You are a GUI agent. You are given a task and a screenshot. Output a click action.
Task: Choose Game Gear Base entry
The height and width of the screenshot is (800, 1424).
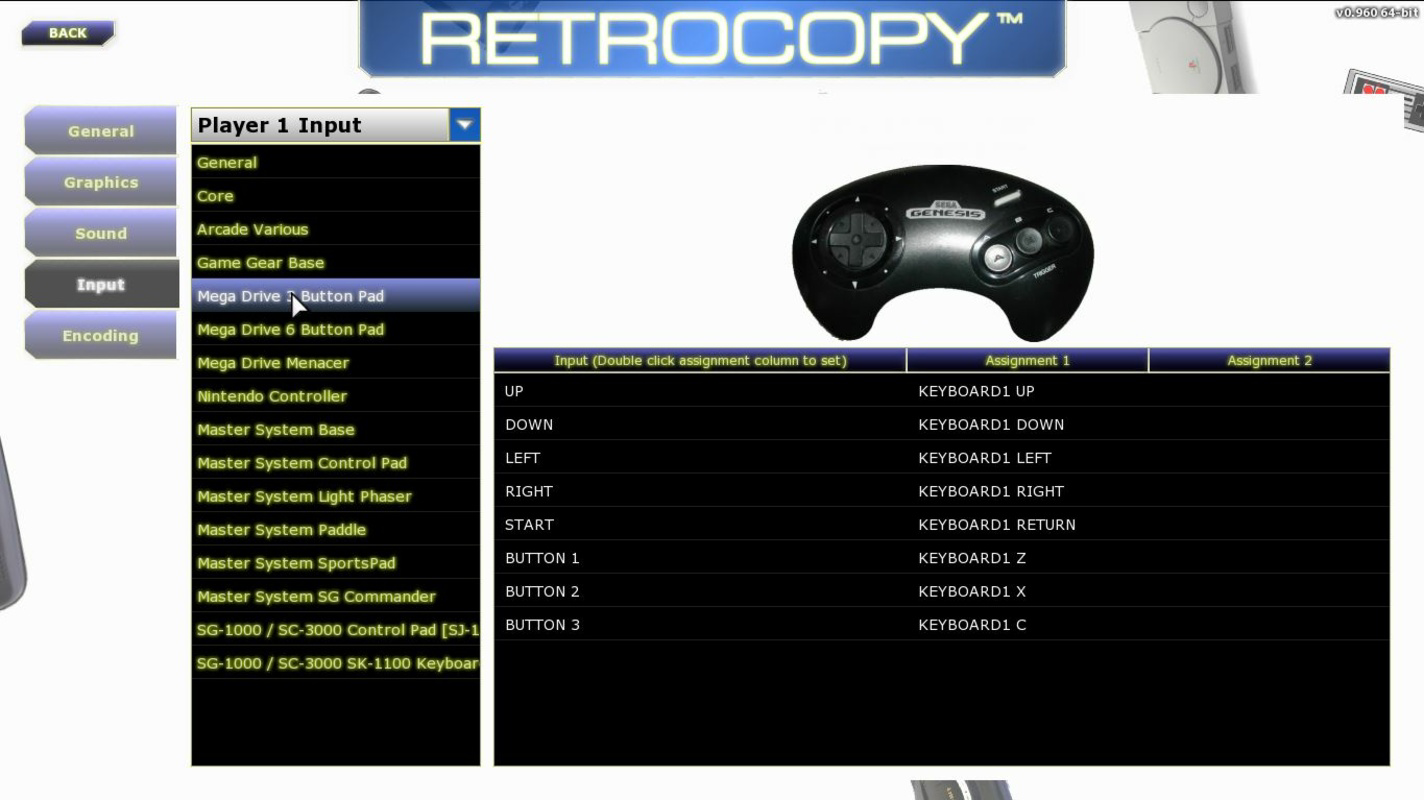335,262
